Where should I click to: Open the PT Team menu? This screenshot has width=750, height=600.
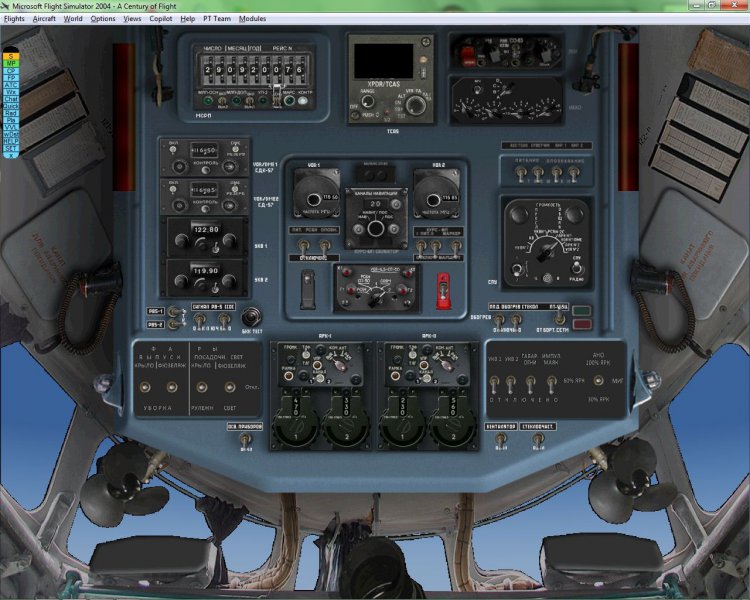[x=217, y=19]
